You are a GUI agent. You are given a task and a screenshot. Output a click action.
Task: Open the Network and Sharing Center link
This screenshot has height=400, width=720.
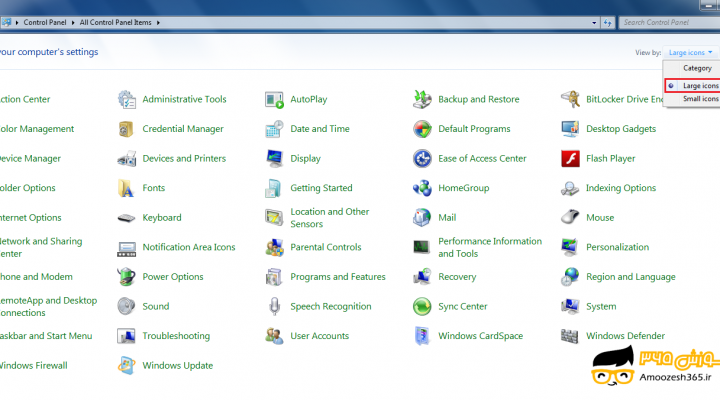click(41, 248)
